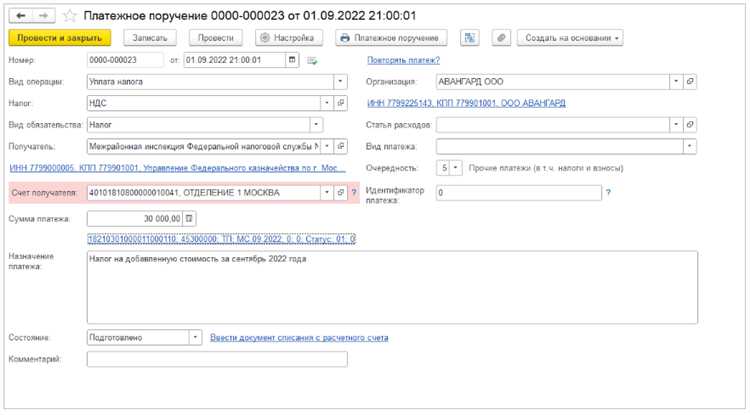This screenshot has width=750, height=415.
Task: Click the 'Комментарий' input field
Action: [x=217, y=360]
